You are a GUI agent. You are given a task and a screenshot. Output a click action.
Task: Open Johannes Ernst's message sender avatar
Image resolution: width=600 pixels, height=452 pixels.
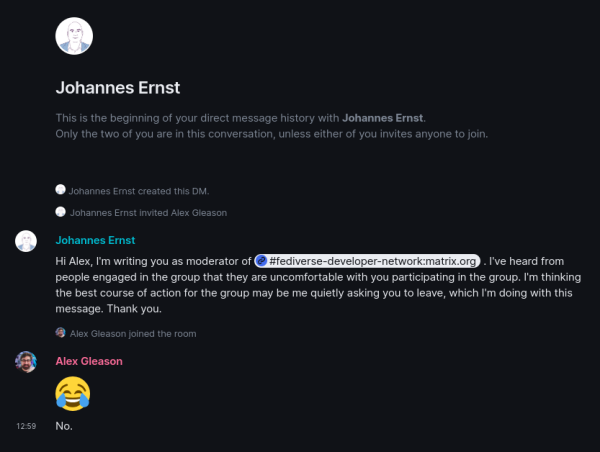coord(26,241)
